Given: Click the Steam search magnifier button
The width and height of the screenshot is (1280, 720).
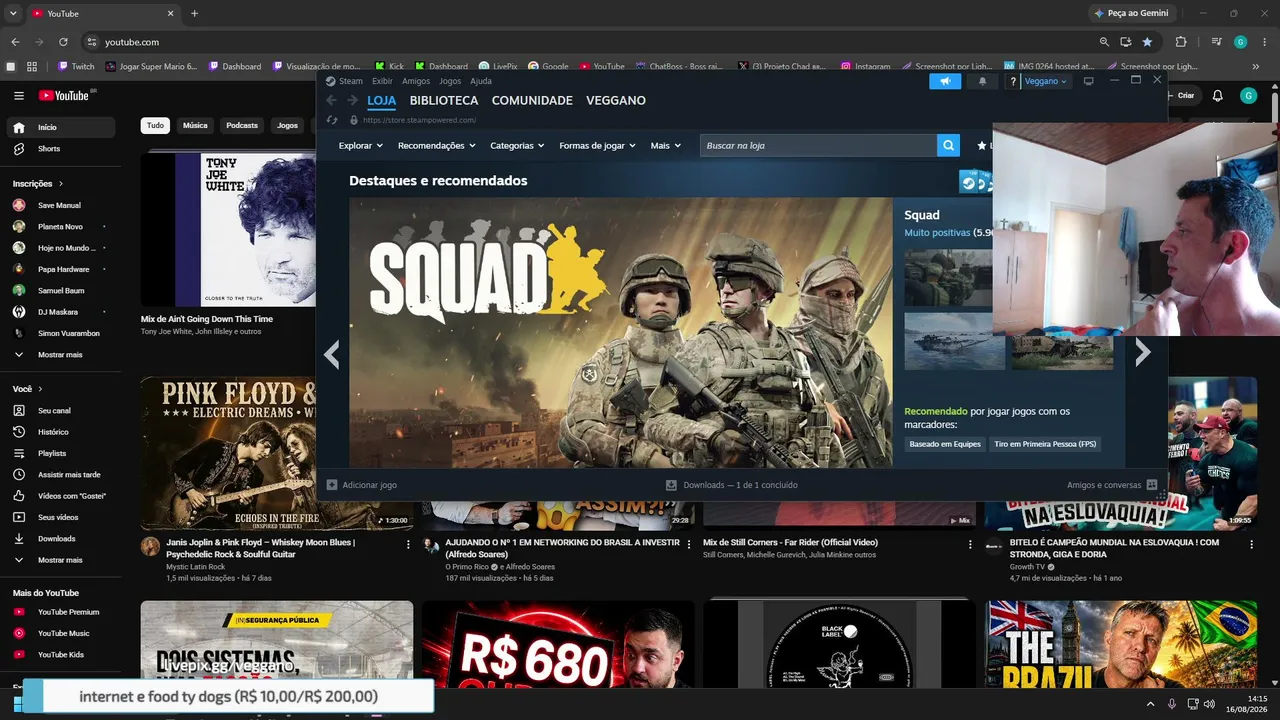Looking at the screenshot, I should tap(948, 146).
